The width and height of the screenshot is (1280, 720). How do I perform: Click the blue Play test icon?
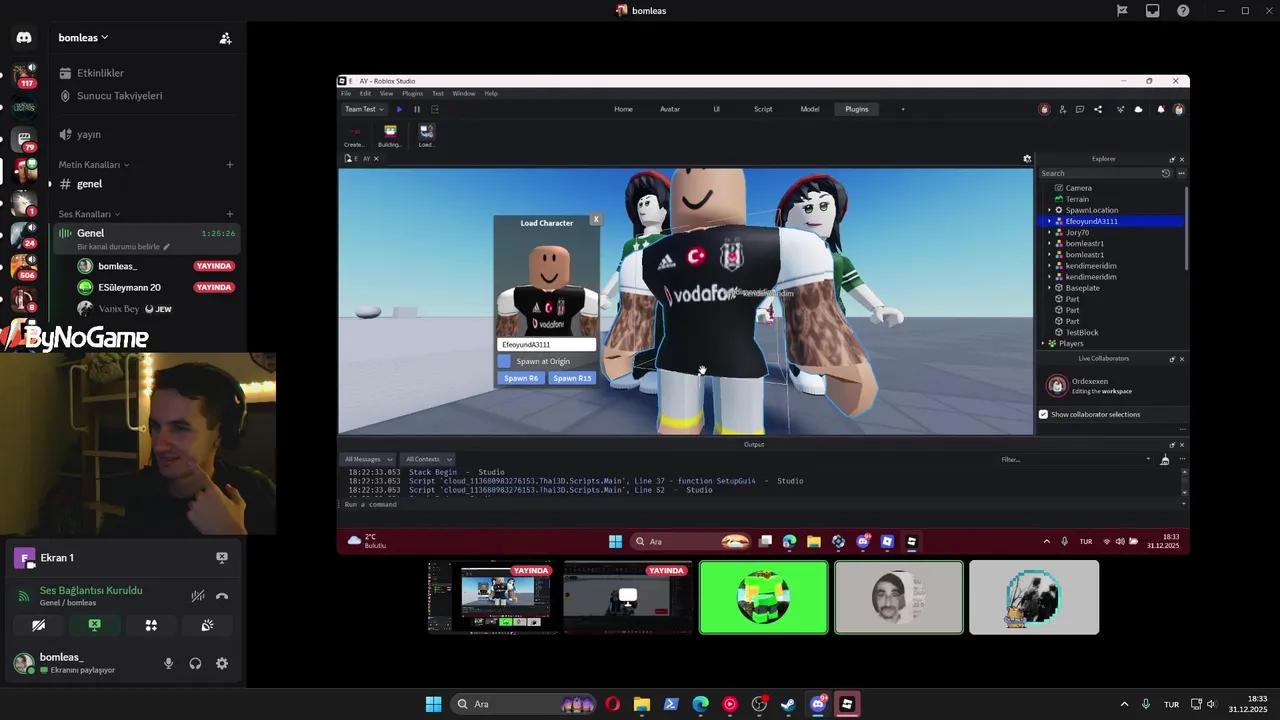tap(399, 109)
